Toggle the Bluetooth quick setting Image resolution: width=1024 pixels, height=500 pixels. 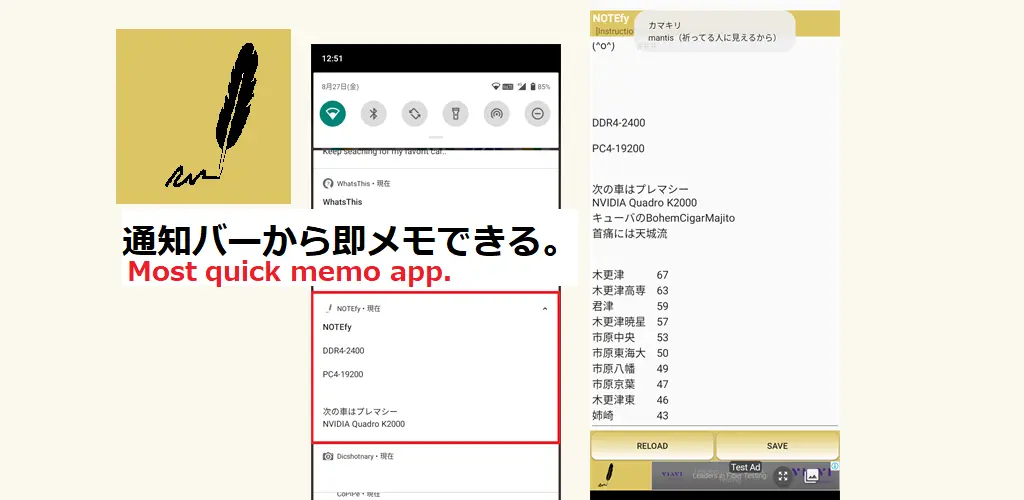[x=374, y=114]
